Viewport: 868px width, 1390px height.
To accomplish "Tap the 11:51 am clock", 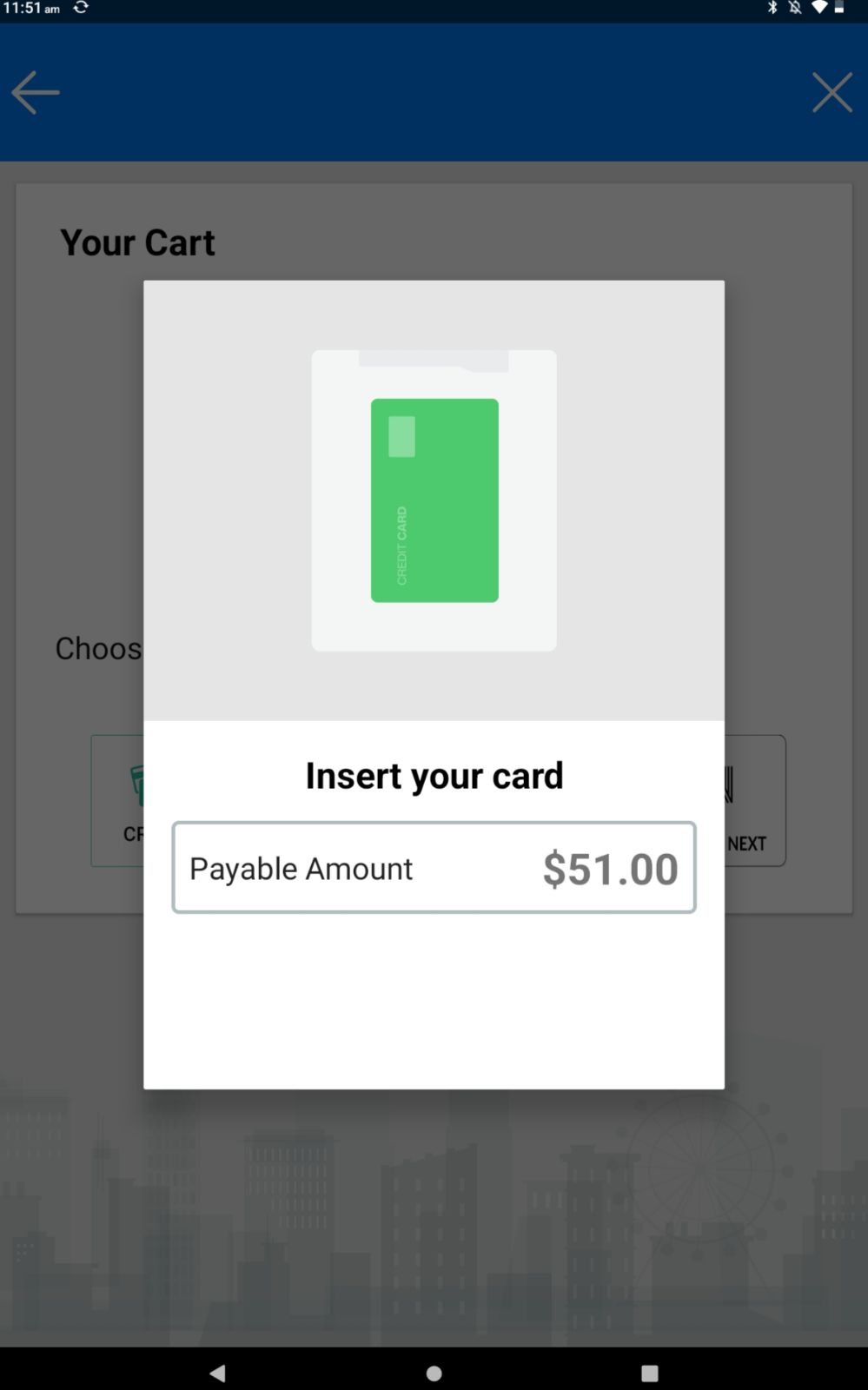I will pyautogui.click(x=31, y=8).
